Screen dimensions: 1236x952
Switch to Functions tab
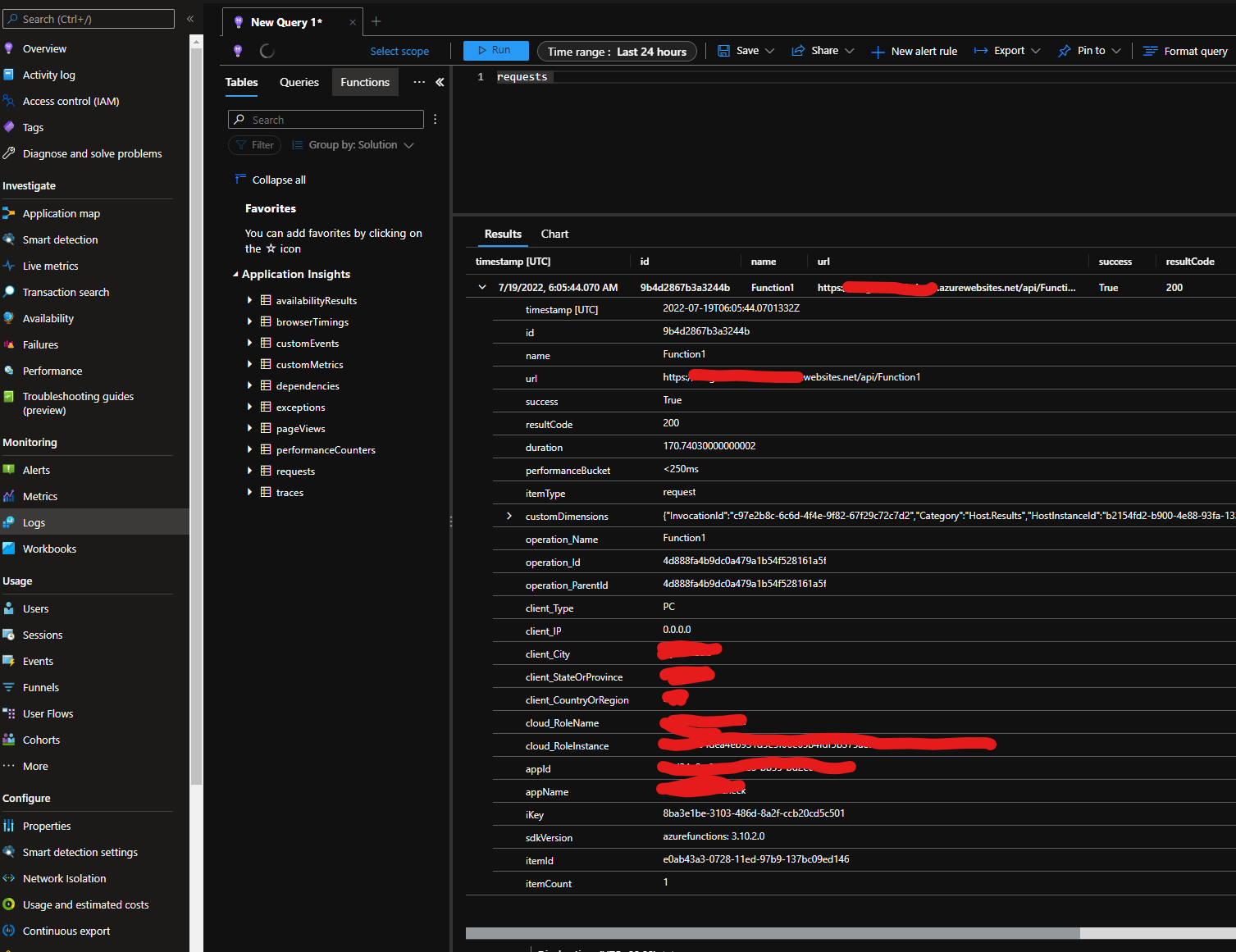[365, 82]
